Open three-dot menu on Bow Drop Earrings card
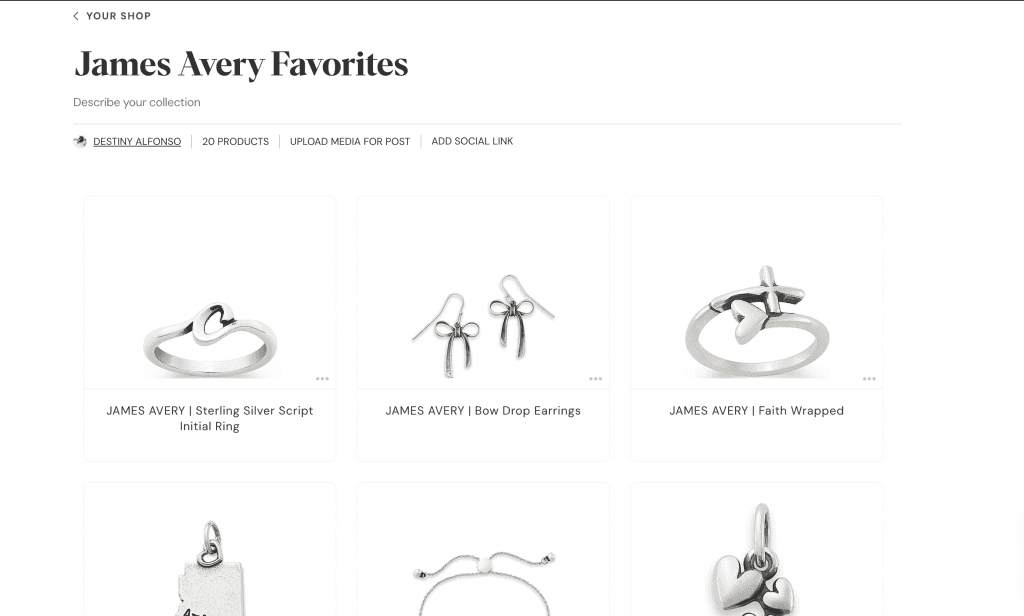 pyautogui.click(x=596, y=379)
